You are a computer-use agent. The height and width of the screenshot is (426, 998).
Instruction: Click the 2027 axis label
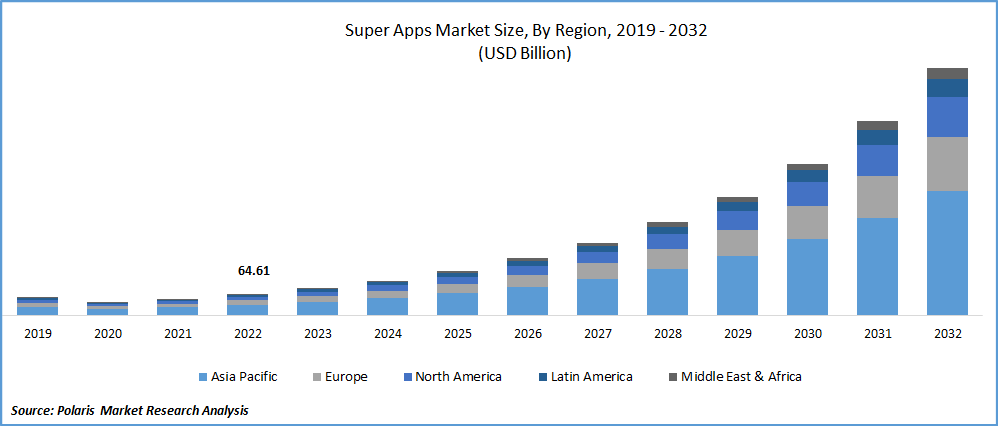click(598, 334)
